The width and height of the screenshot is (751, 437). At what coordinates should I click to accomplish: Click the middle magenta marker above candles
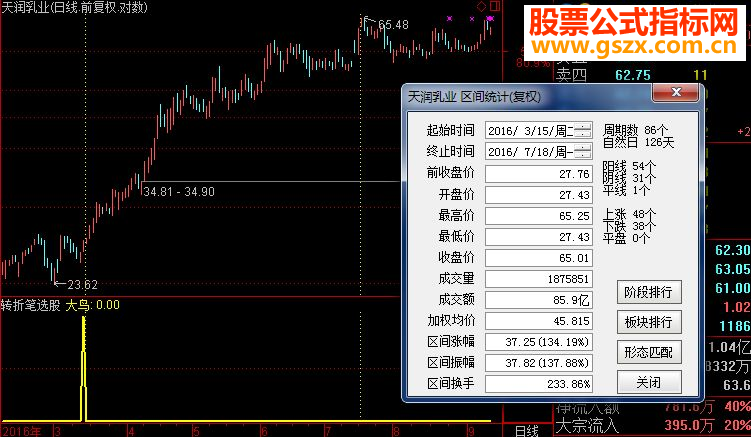coord(472,19)
